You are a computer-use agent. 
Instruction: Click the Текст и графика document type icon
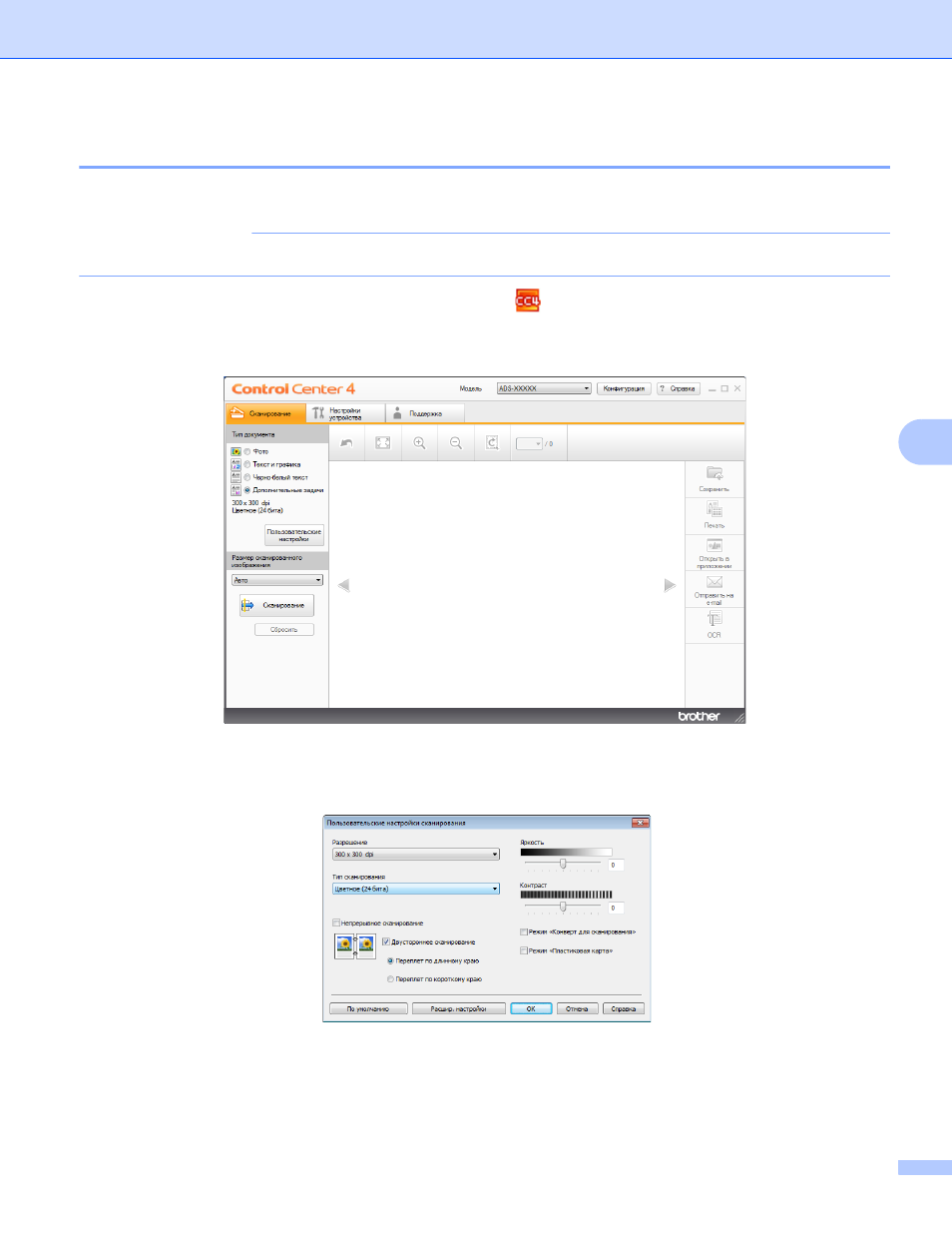[236, 464]
